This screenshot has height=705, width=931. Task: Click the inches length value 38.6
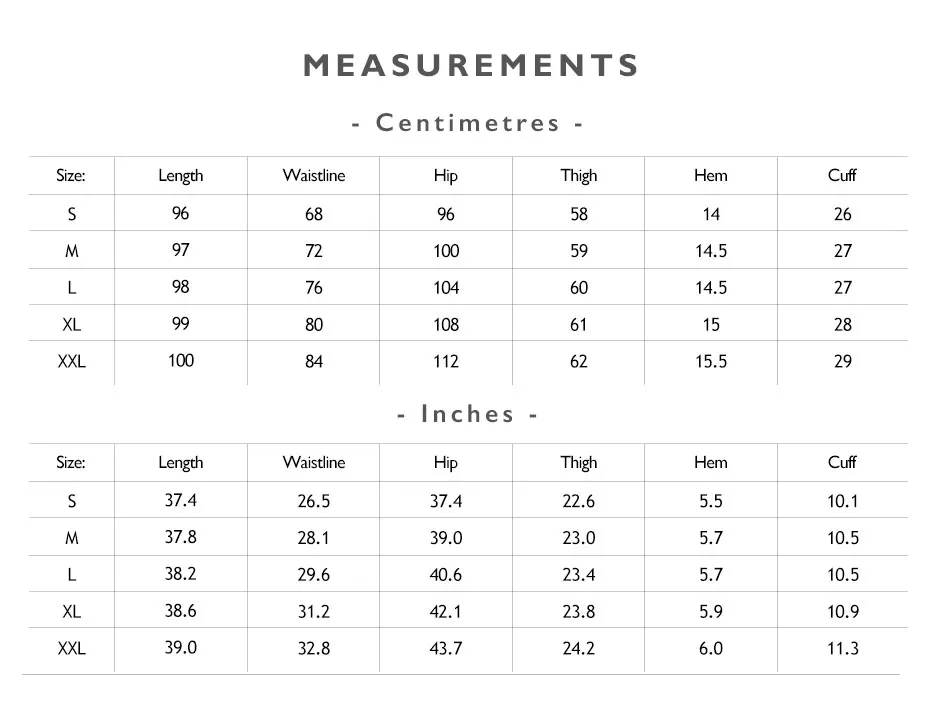(180, 611)
